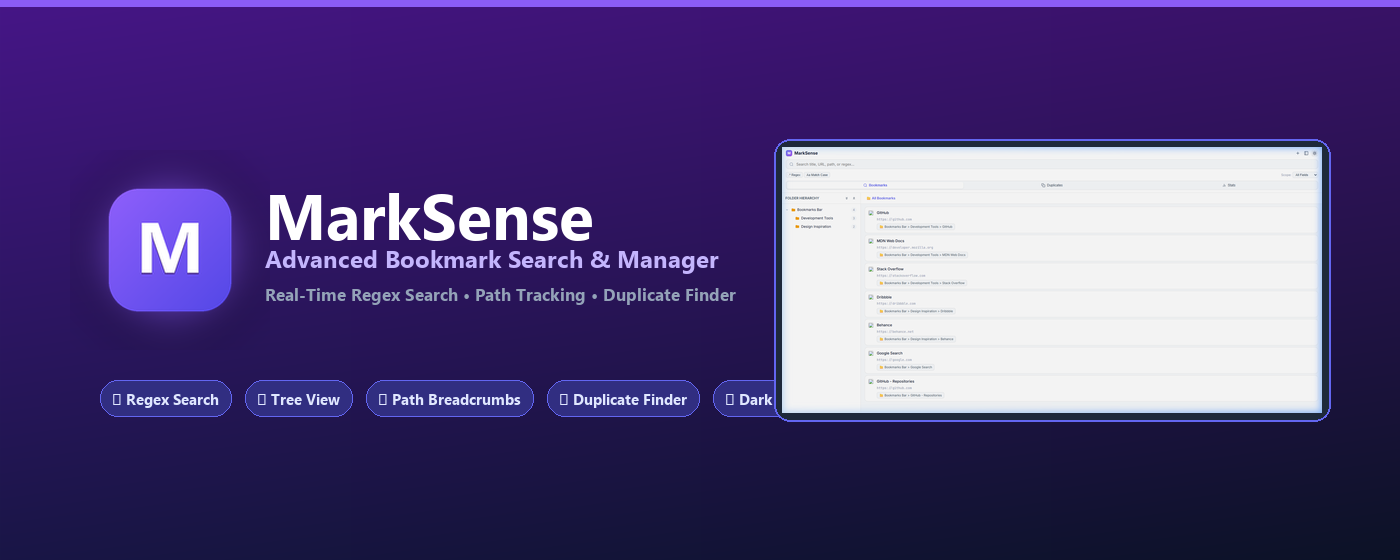Image resolution: width=1400 pixels, height=560 pixels.
Task: Open the GitHub bookmark title
Action: (x=883, y=213)
